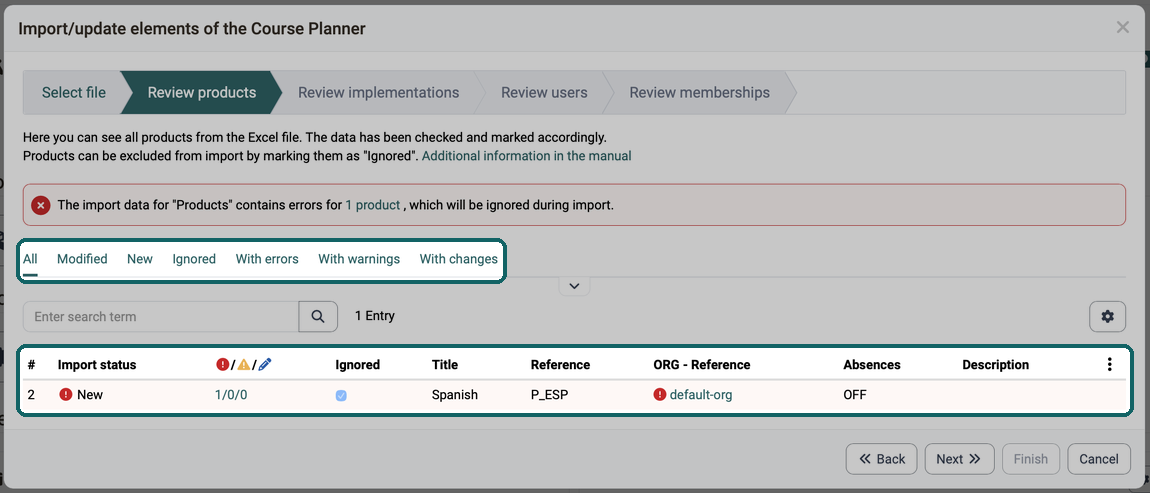Open Additional information in the manual link

click(527, 156)
